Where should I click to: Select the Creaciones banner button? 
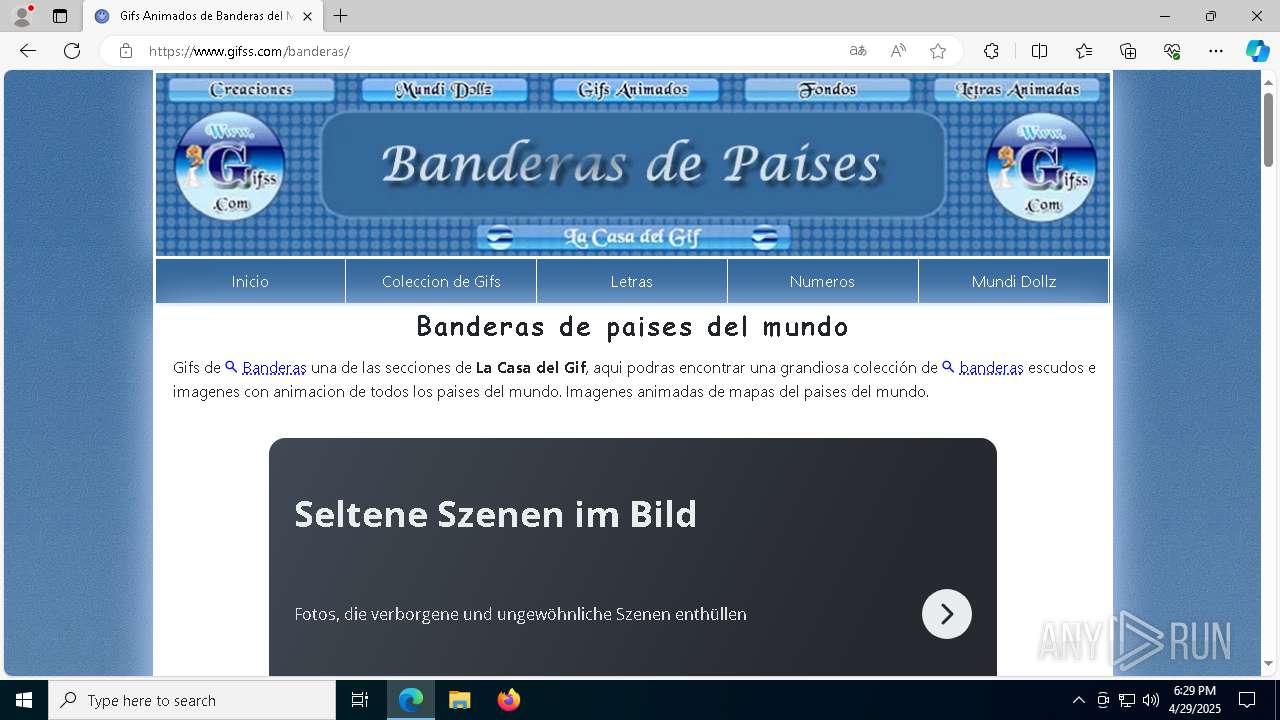(251, 90)
